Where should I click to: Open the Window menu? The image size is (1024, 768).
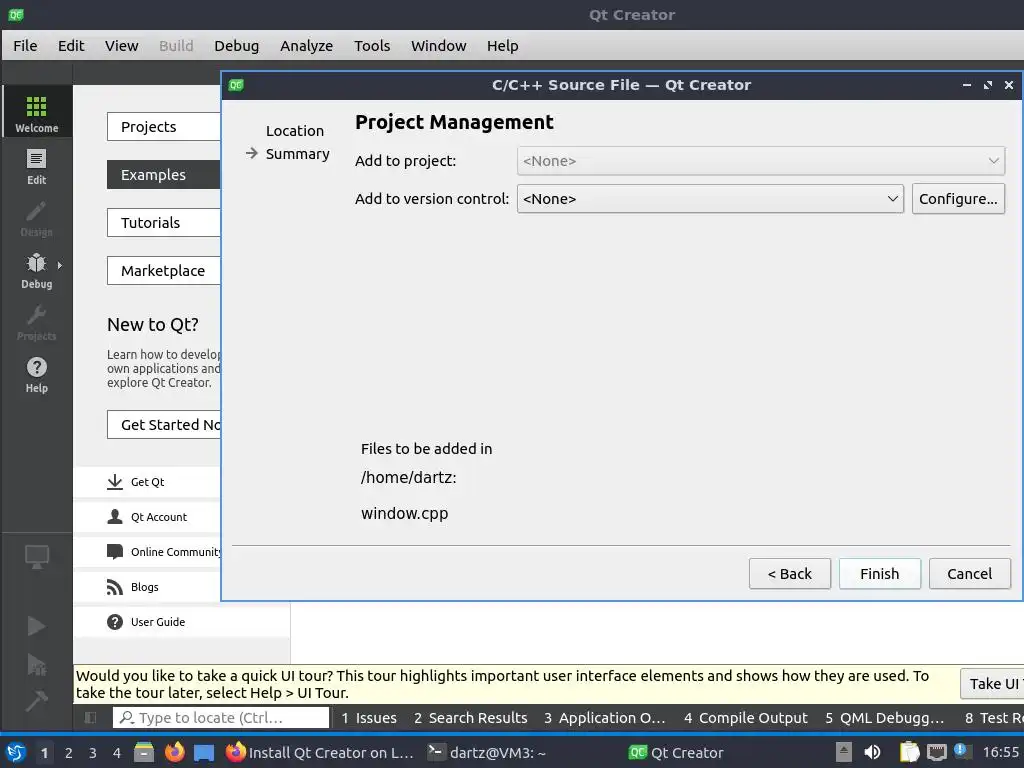(x=438, y=46)
